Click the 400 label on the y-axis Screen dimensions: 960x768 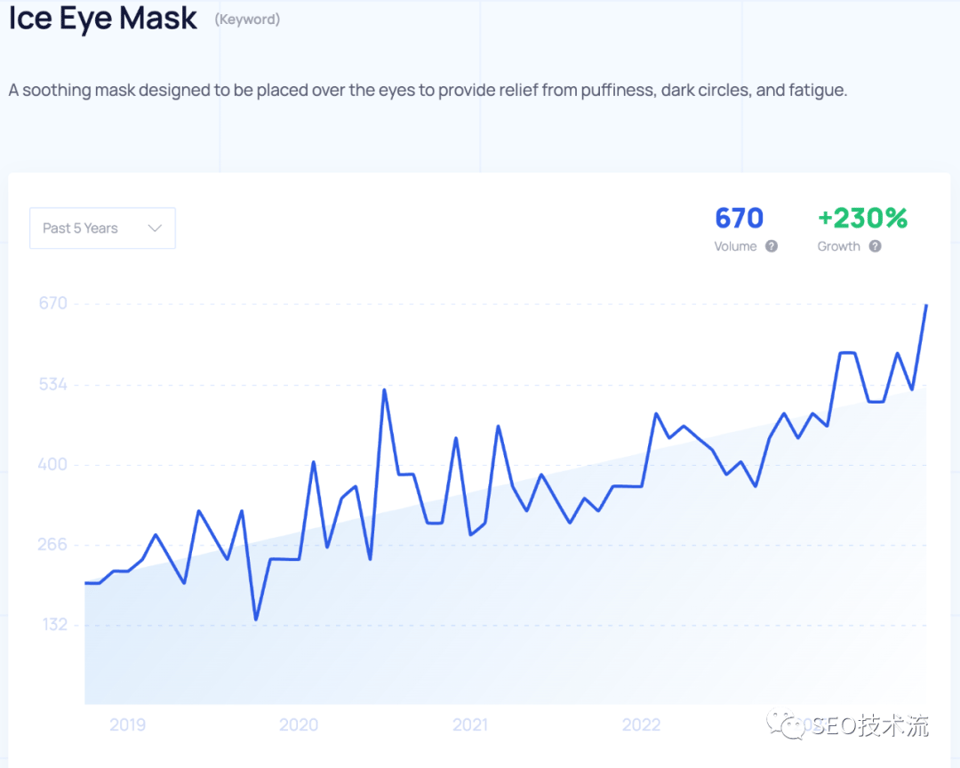coord(53,464)
